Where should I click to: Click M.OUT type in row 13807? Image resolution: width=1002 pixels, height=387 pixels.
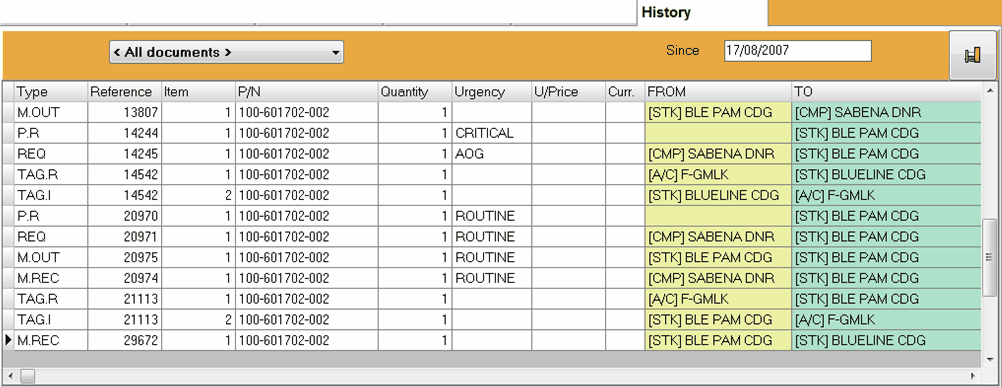point(50,112)
